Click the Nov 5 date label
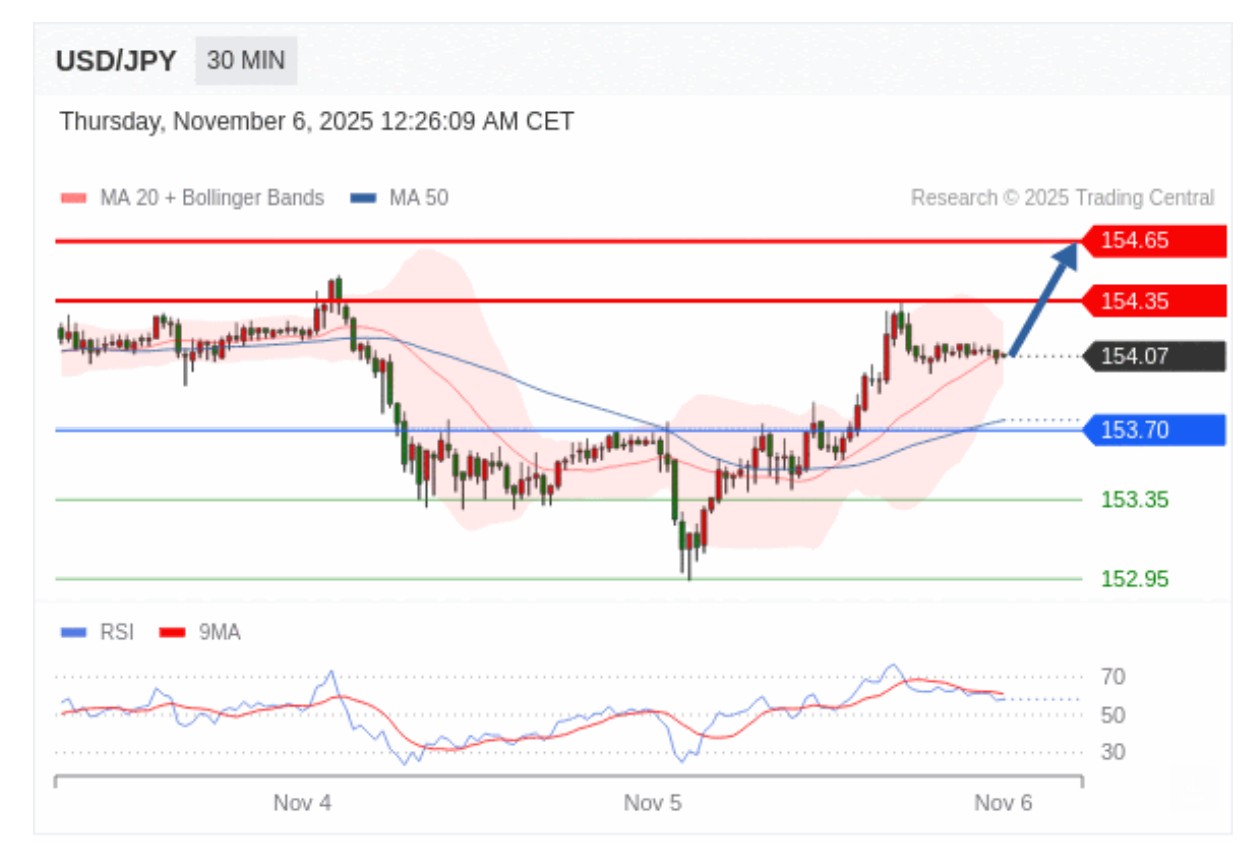Viewport: 1260px width, 852px height. point(652,803)
